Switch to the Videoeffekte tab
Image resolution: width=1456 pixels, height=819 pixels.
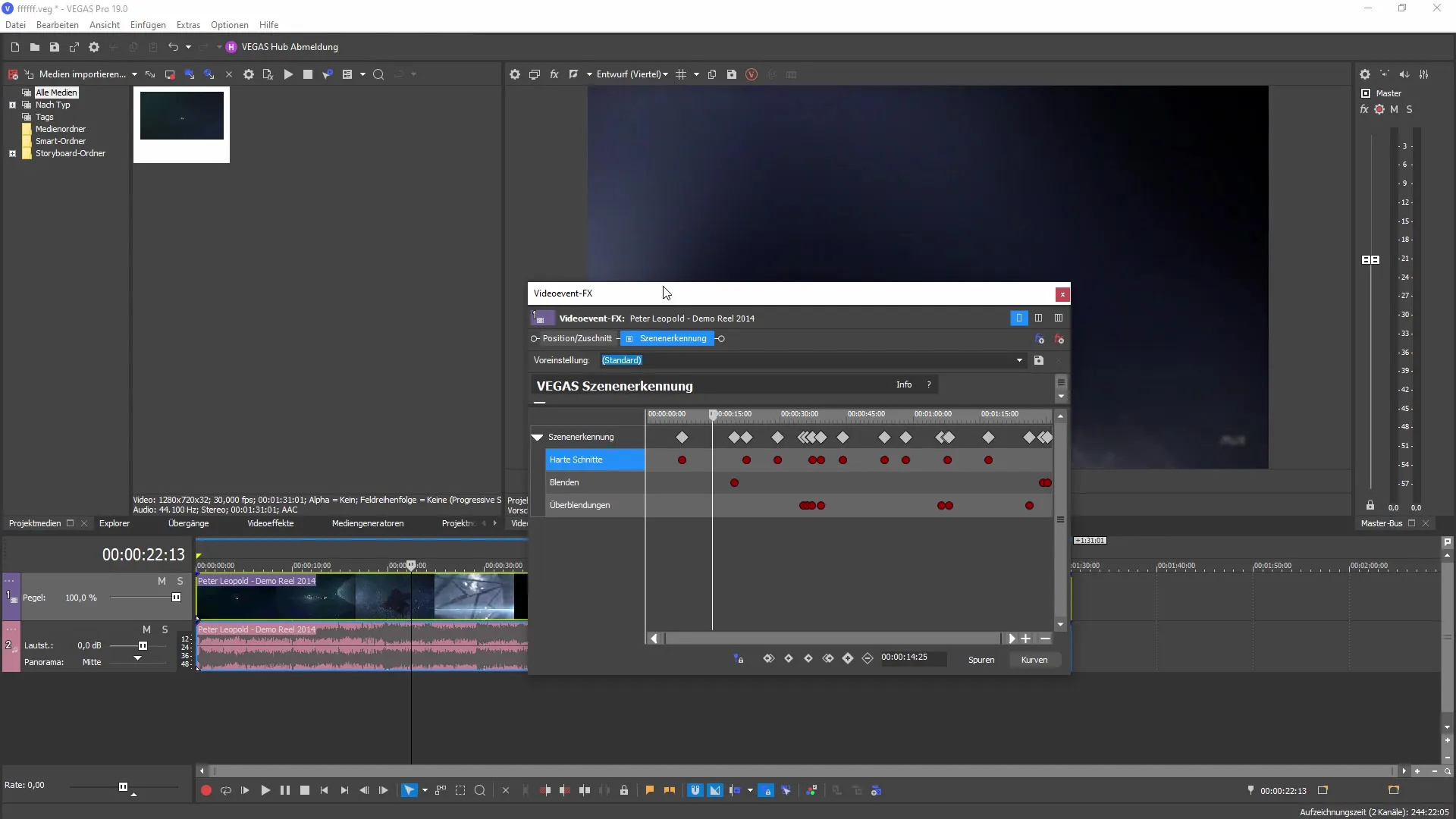270,523
